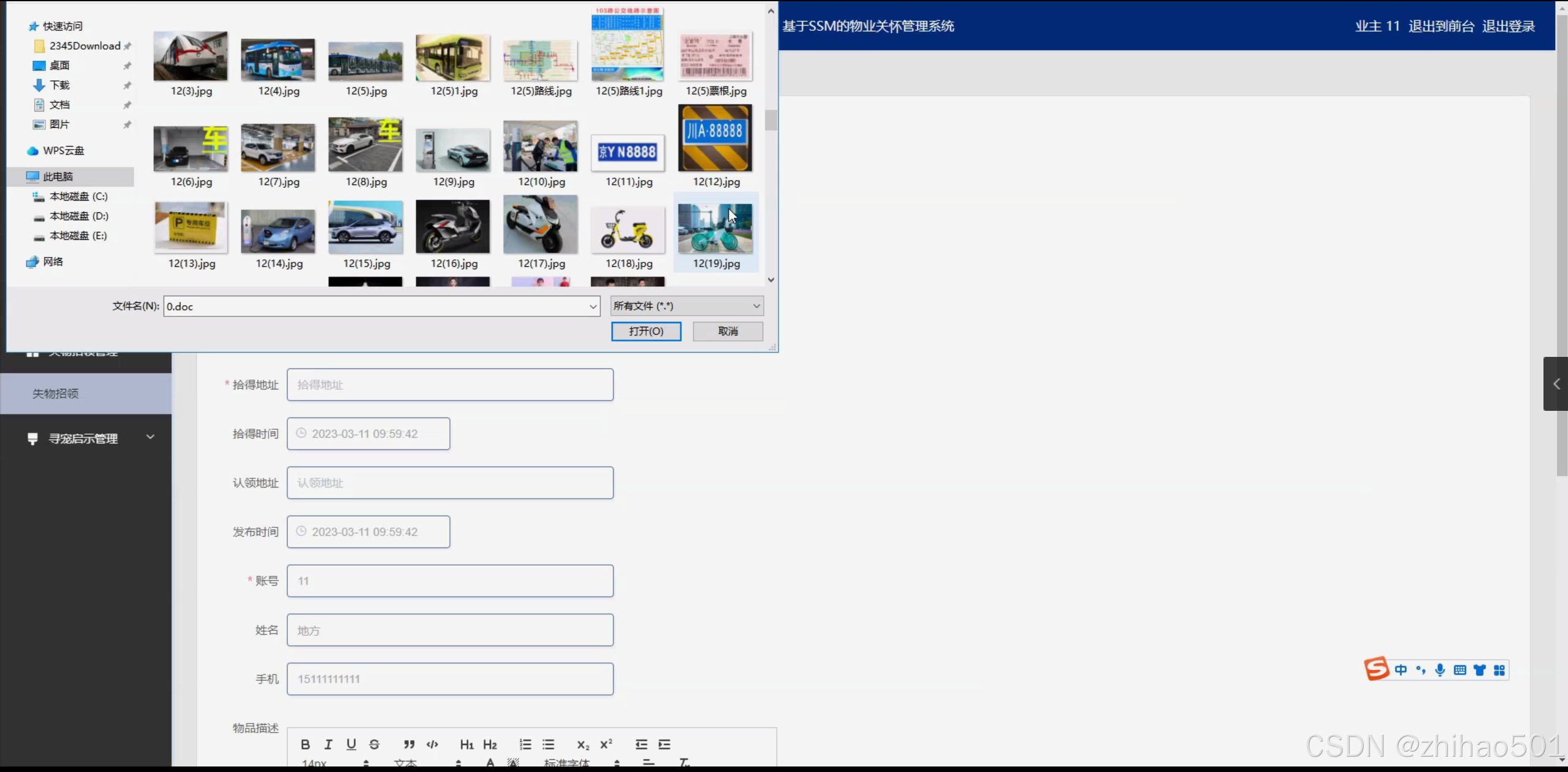Insert blockquote in description editor
Screen dimensions: 1568x772
pyautogui.click(x=409, y=744)
